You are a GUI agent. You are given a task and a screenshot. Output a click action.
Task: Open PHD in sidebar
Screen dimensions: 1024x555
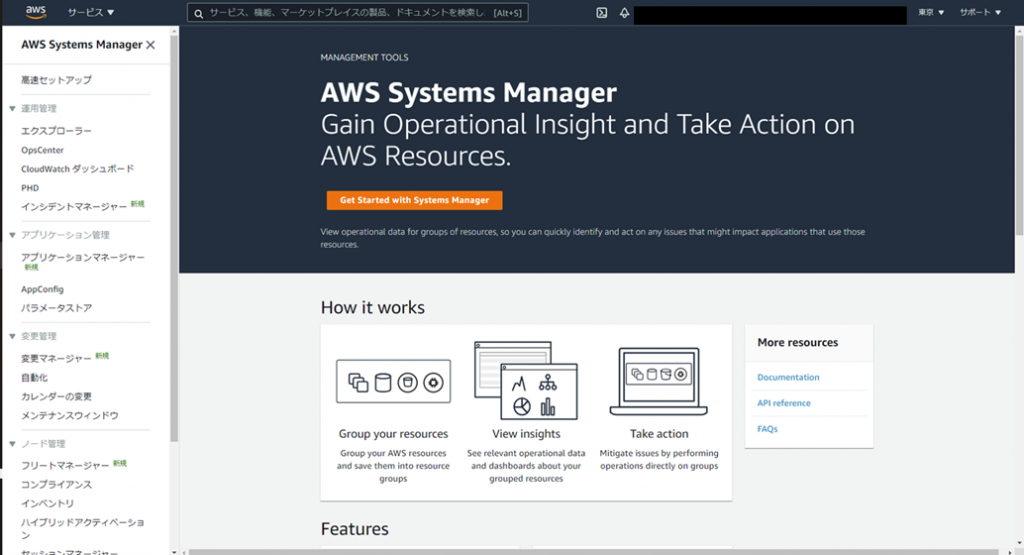[x=30, y=188]
